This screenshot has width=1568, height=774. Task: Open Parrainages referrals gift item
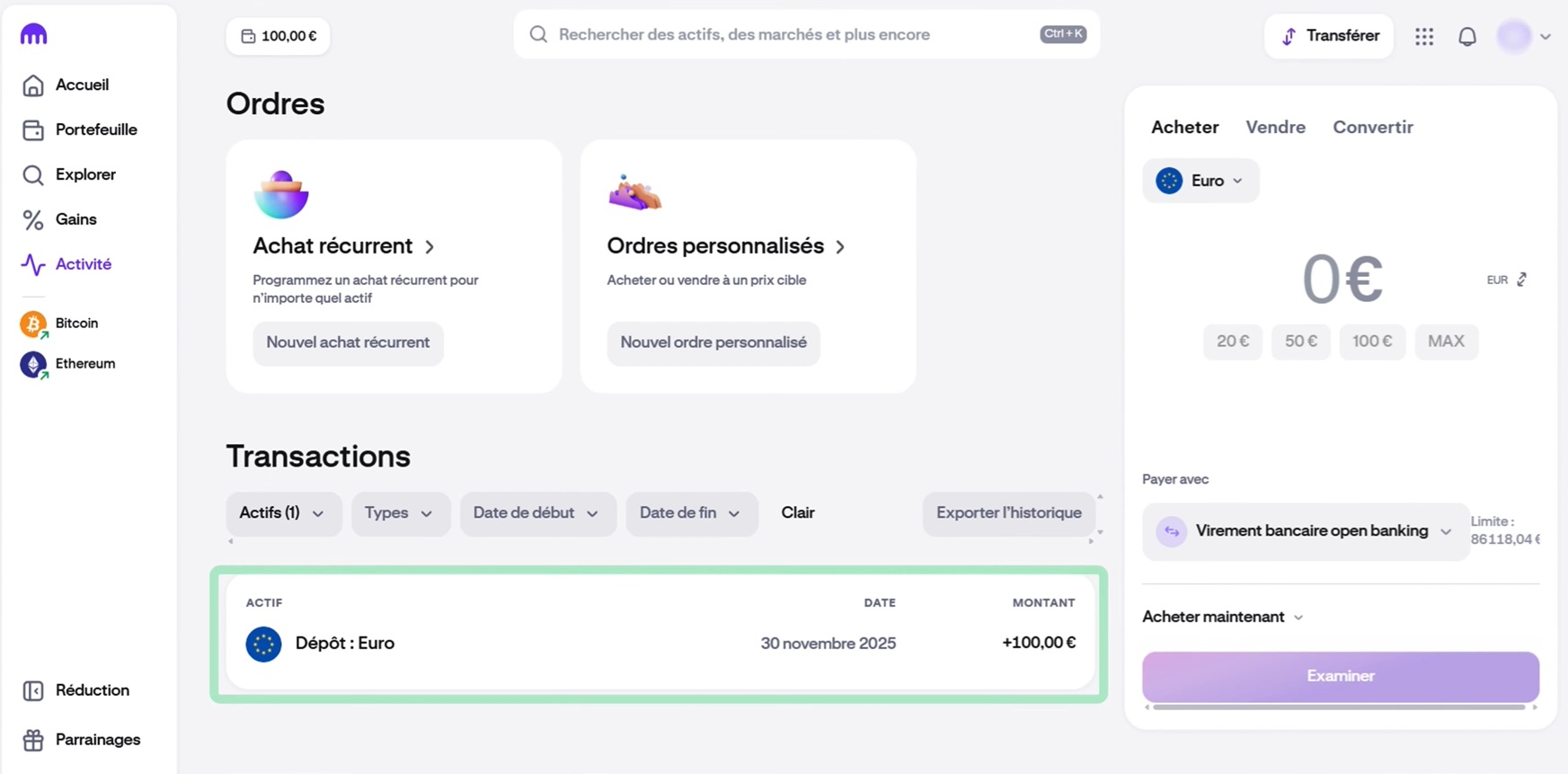click(82, 740)
